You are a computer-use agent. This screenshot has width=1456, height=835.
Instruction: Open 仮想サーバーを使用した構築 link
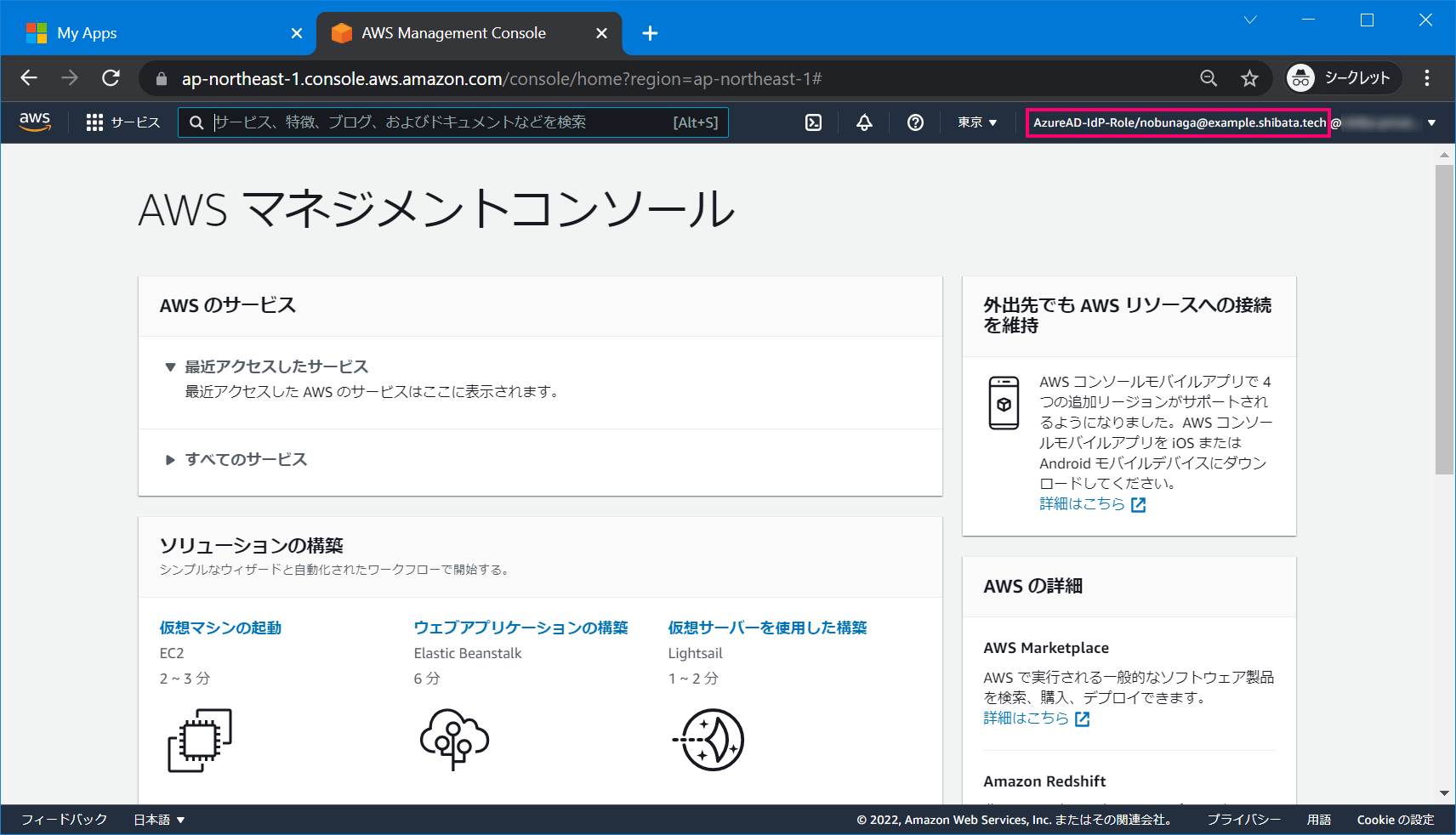(767, 628)
